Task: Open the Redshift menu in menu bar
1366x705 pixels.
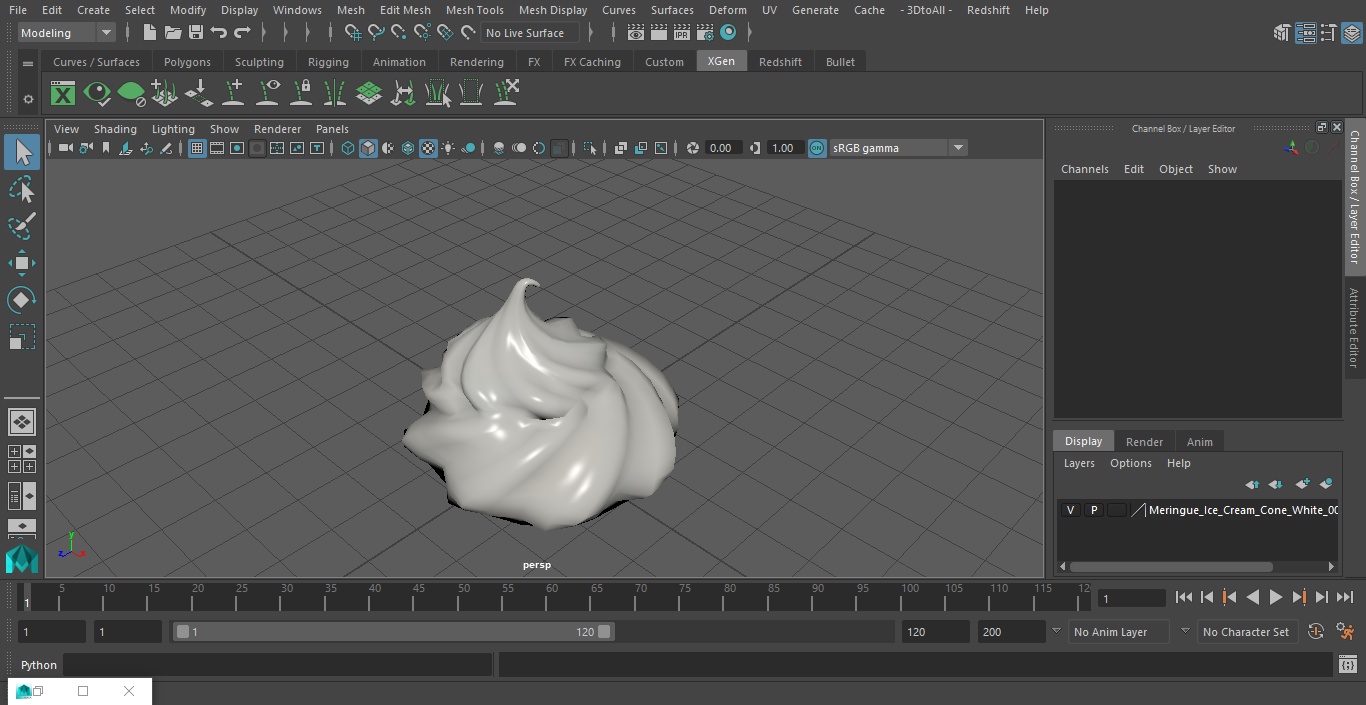Action: [x=987, y=10]
